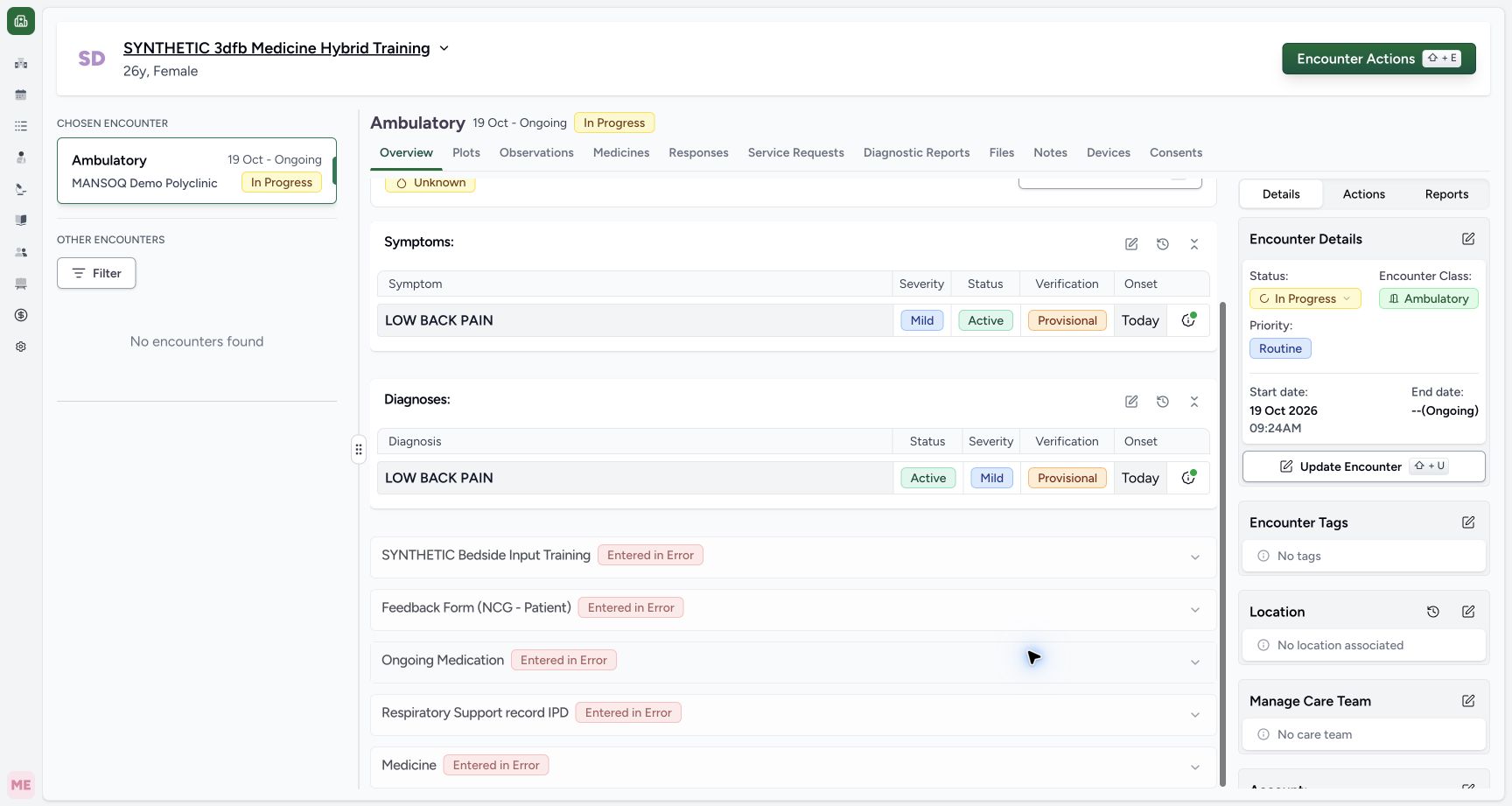This screenshot has height=806, width=1512.
Task: Expand Ongoing Medication section
Action: [1195, 662]
